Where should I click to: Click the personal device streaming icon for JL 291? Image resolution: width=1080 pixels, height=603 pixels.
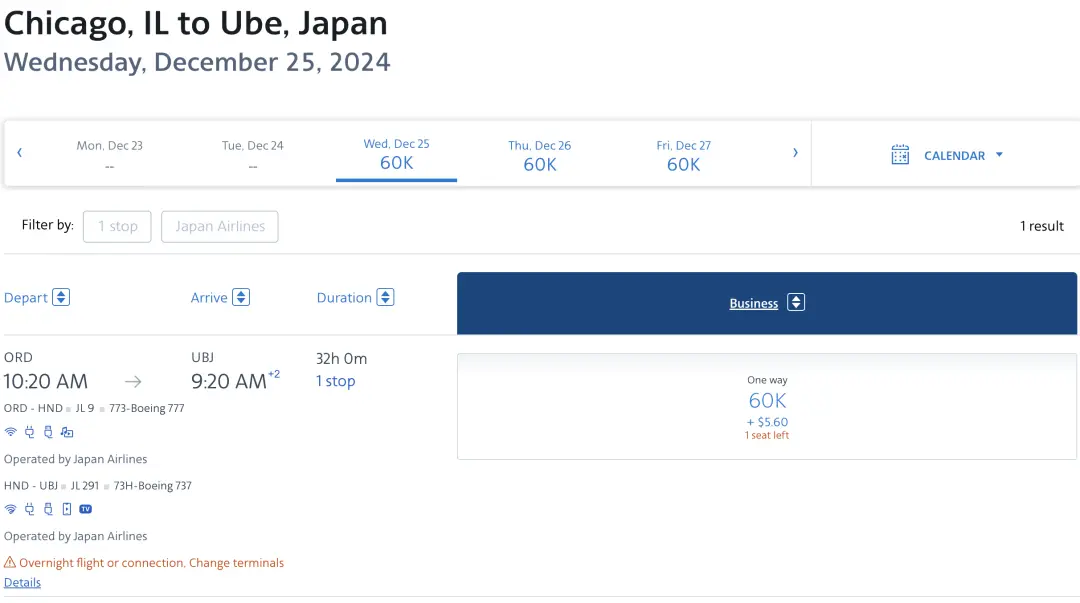pos(67,509)
